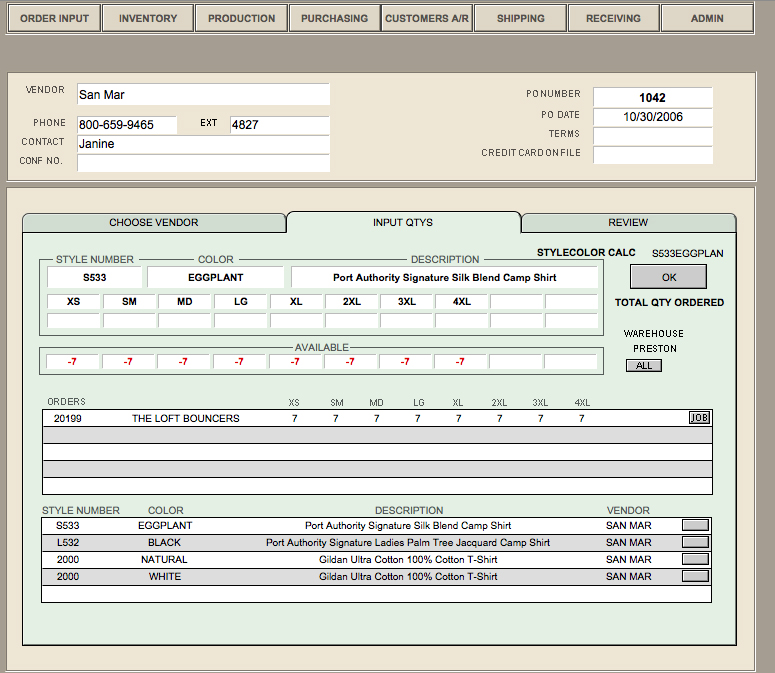This screenshot has width=775, height=673.
Task: Edit the PHONE field 800-659-9465
Action: click(127, 125)
